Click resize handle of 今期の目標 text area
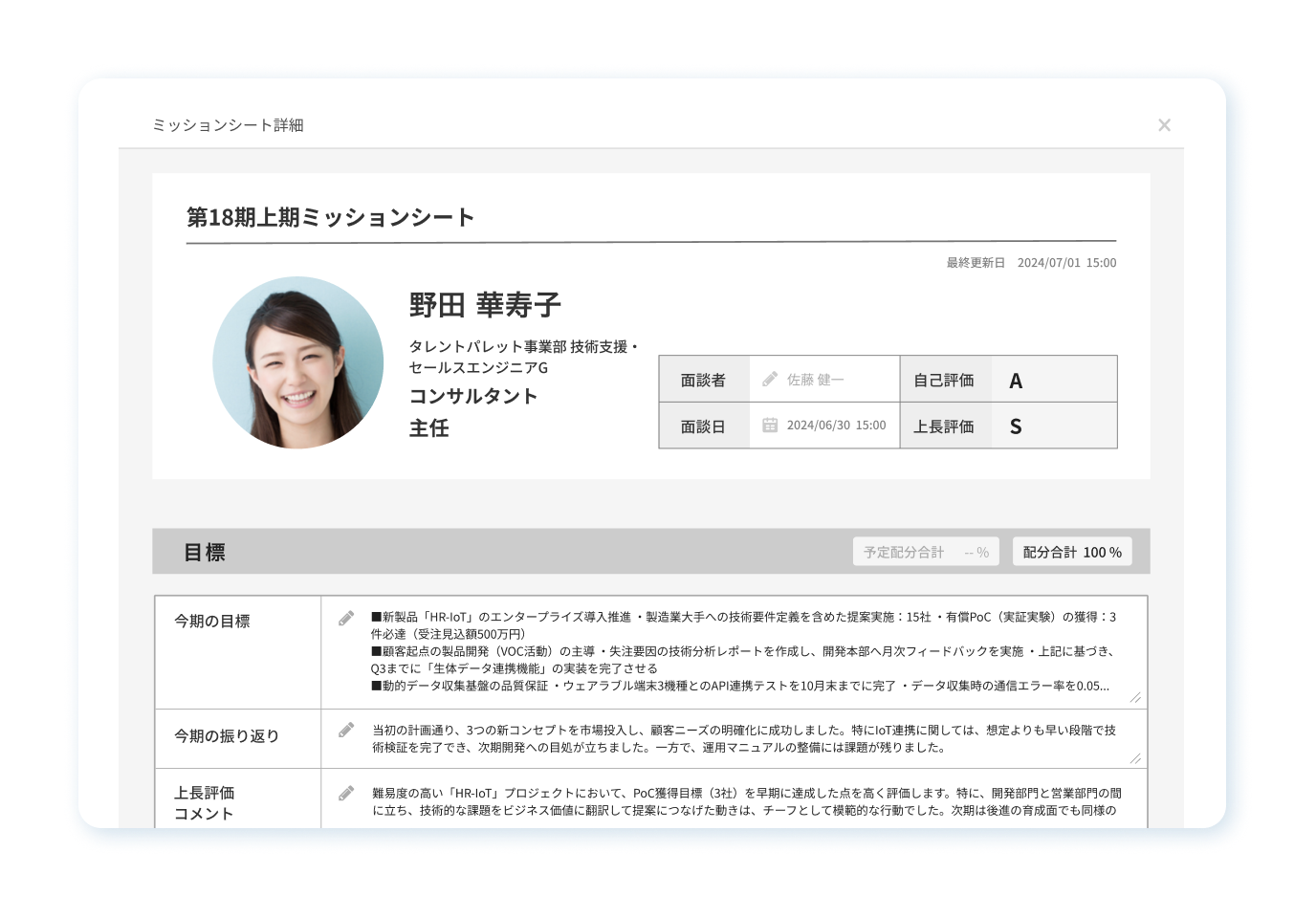This screenshot has height=918, width=1316. pos(1135,698)
